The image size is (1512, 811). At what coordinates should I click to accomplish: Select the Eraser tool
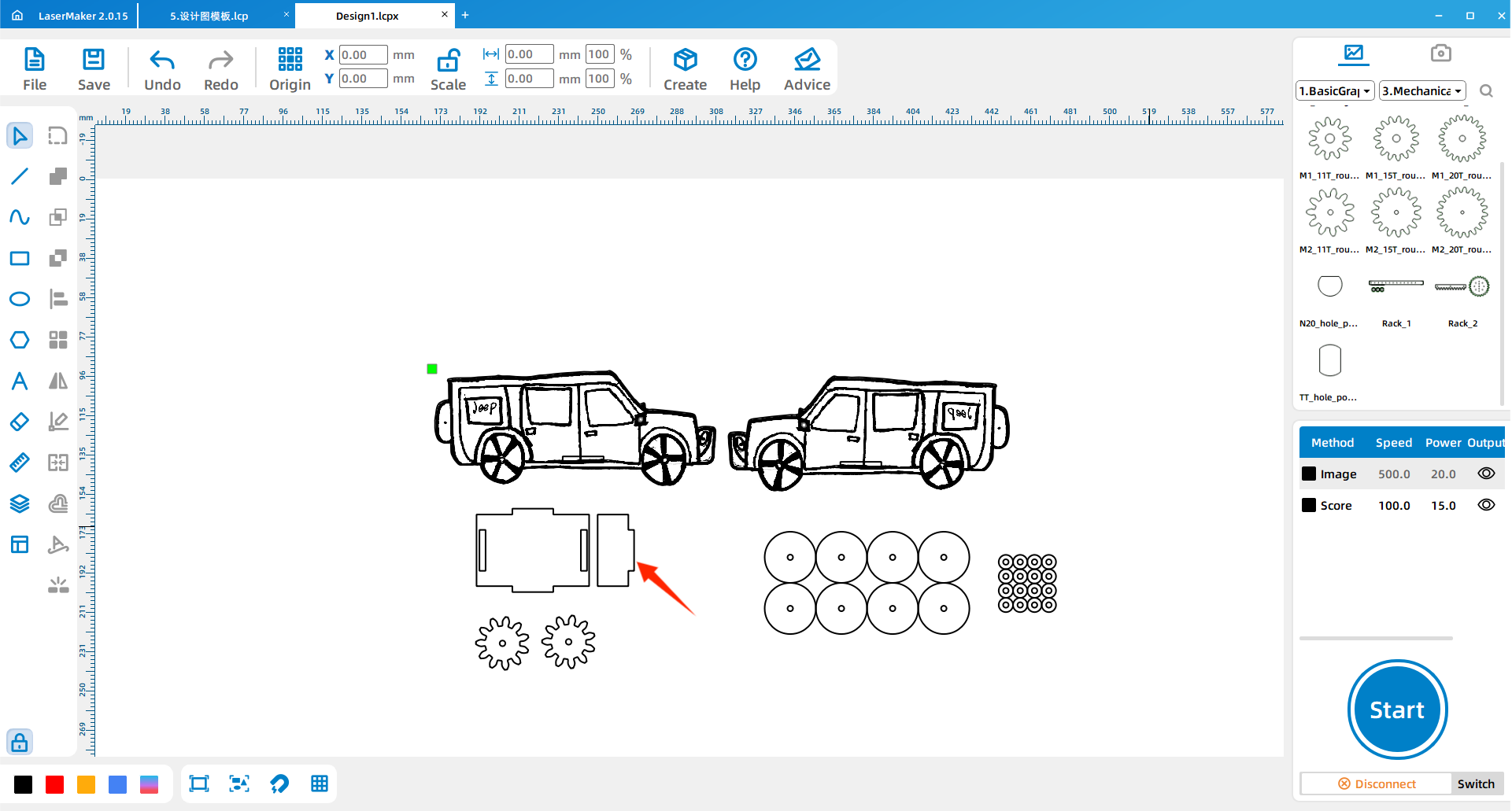point(20,422)
